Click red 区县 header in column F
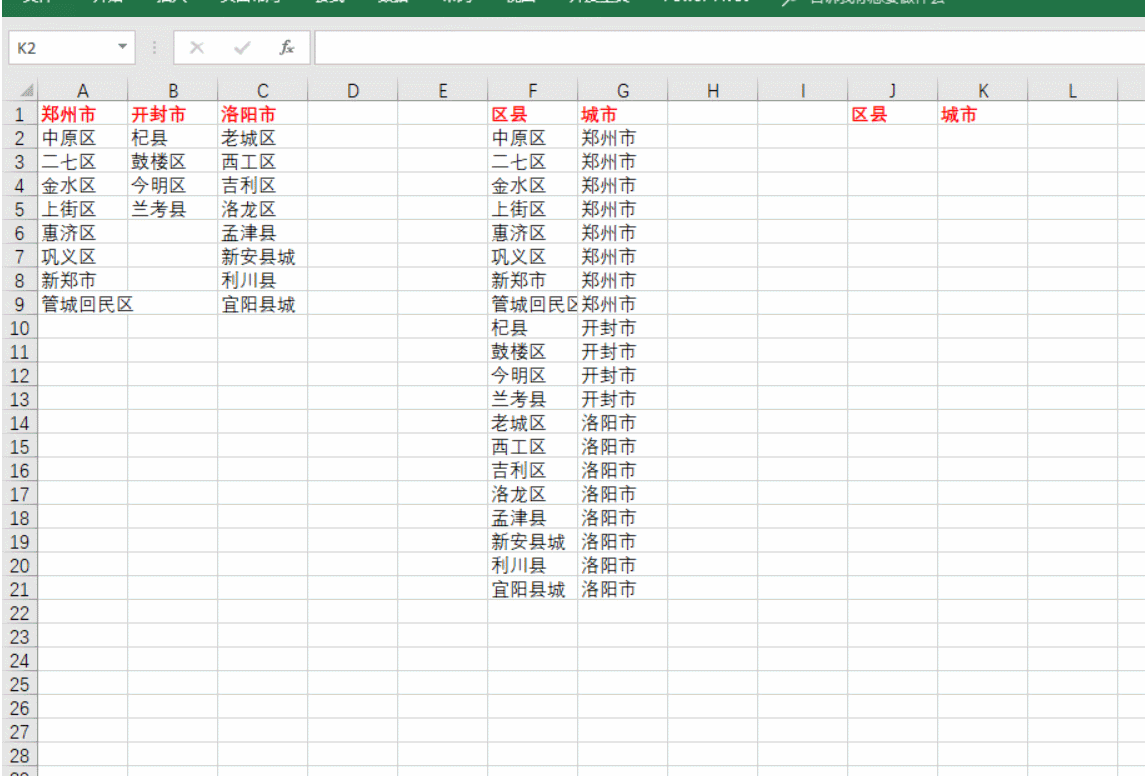 [x=532, y=114]
